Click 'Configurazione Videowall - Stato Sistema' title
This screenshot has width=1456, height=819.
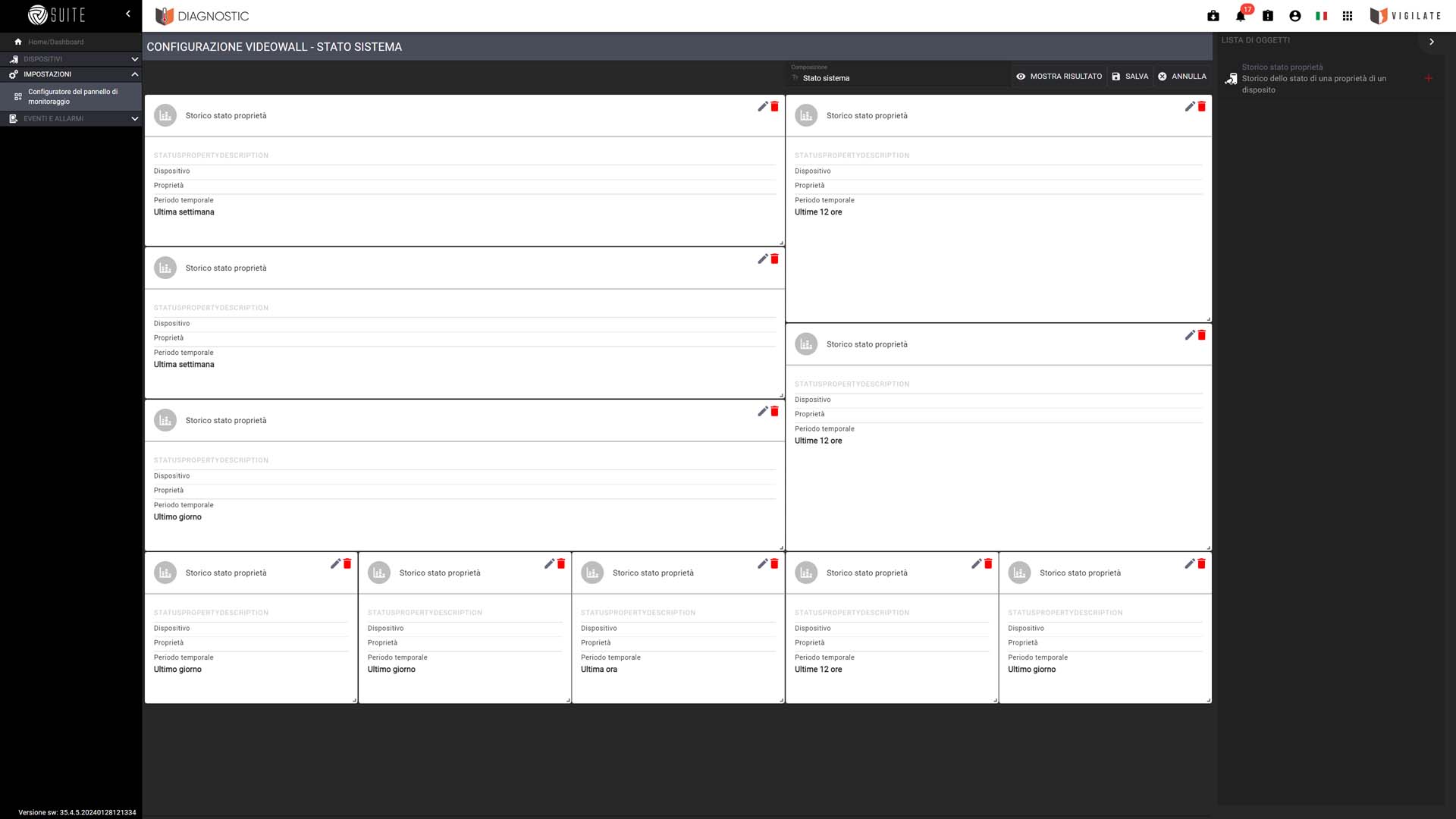coord(275,47)
